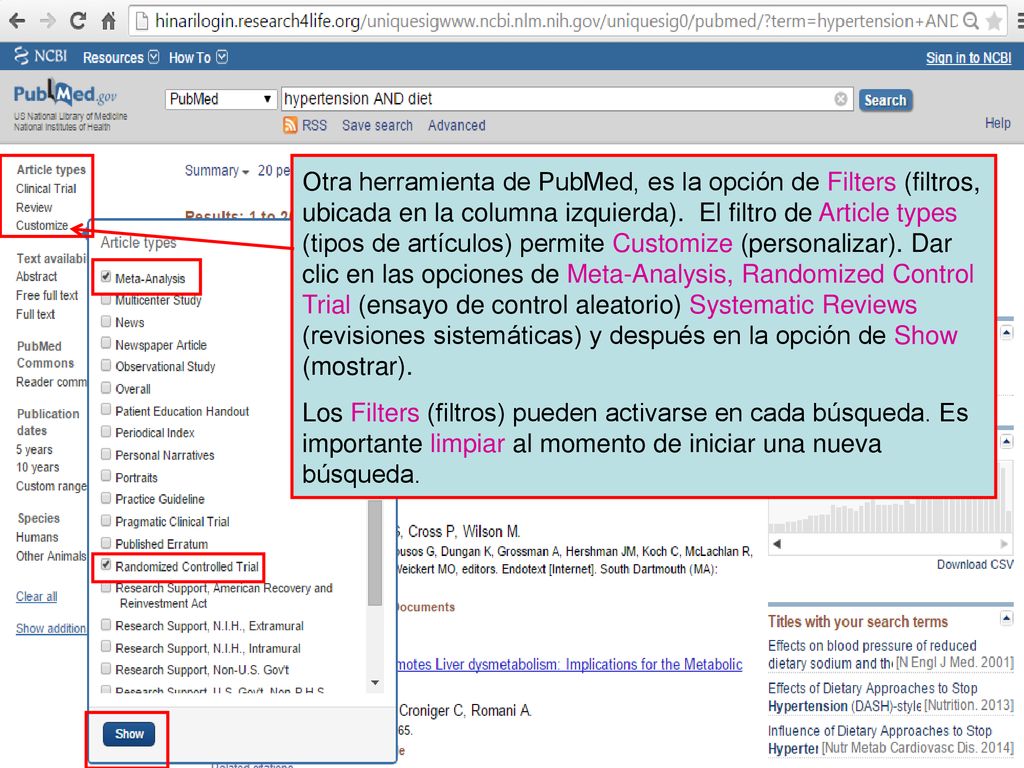Check the Practice Guideline checkbox
Viewport: 1024px width, 768px height.
point(106,498)
